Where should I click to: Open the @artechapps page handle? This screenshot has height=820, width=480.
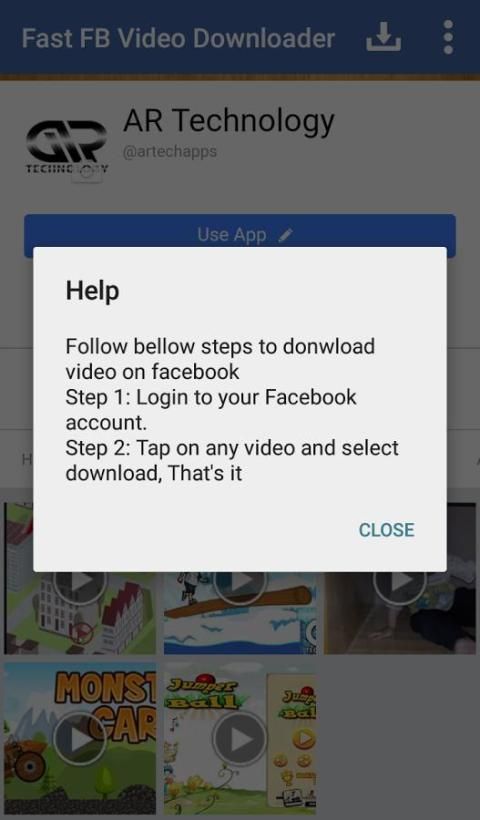(170, 152)
